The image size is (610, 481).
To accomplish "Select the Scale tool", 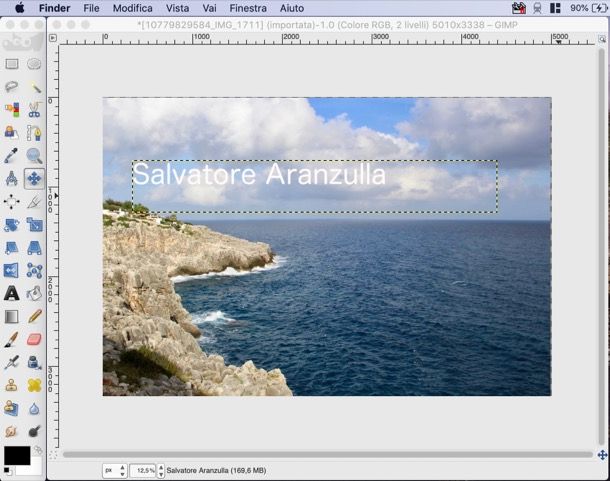I will (x=34, y=225).
